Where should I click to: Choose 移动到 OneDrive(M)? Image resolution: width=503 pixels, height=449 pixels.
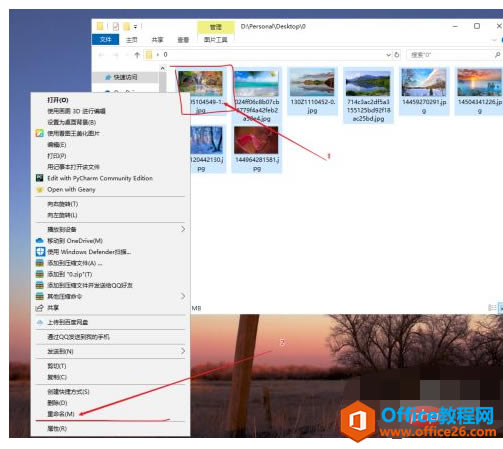click(75, 240)
